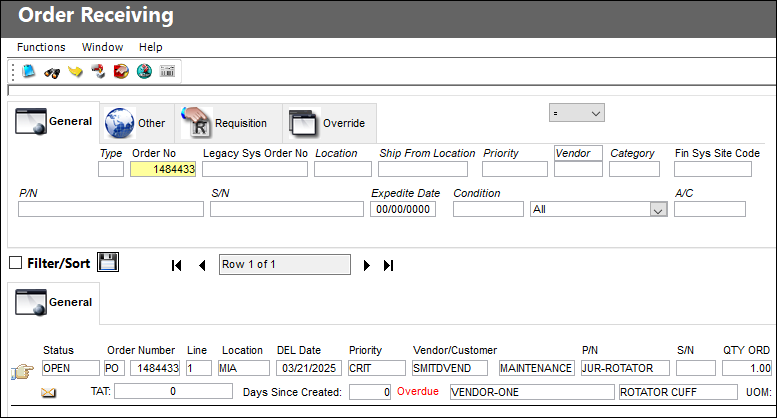Click the floppy disk save filter icon

click(x=108, y=262)
